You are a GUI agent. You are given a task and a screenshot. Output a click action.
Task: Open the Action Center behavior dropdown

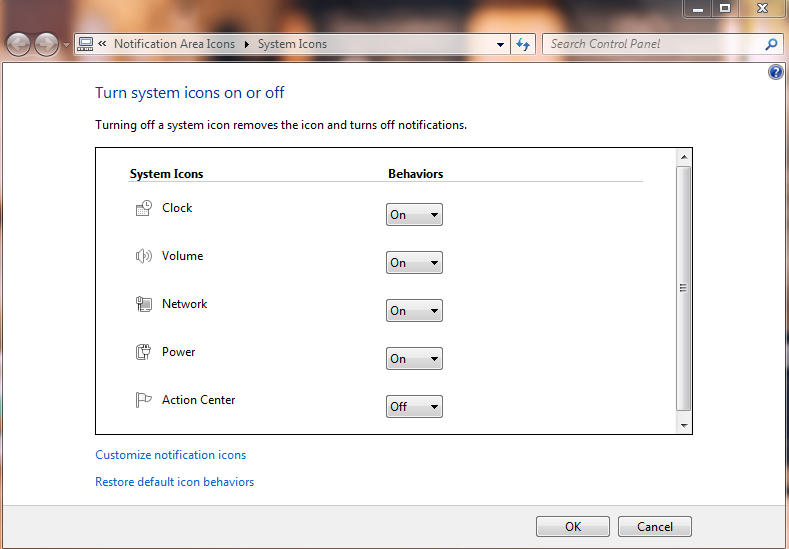[414, 407]
